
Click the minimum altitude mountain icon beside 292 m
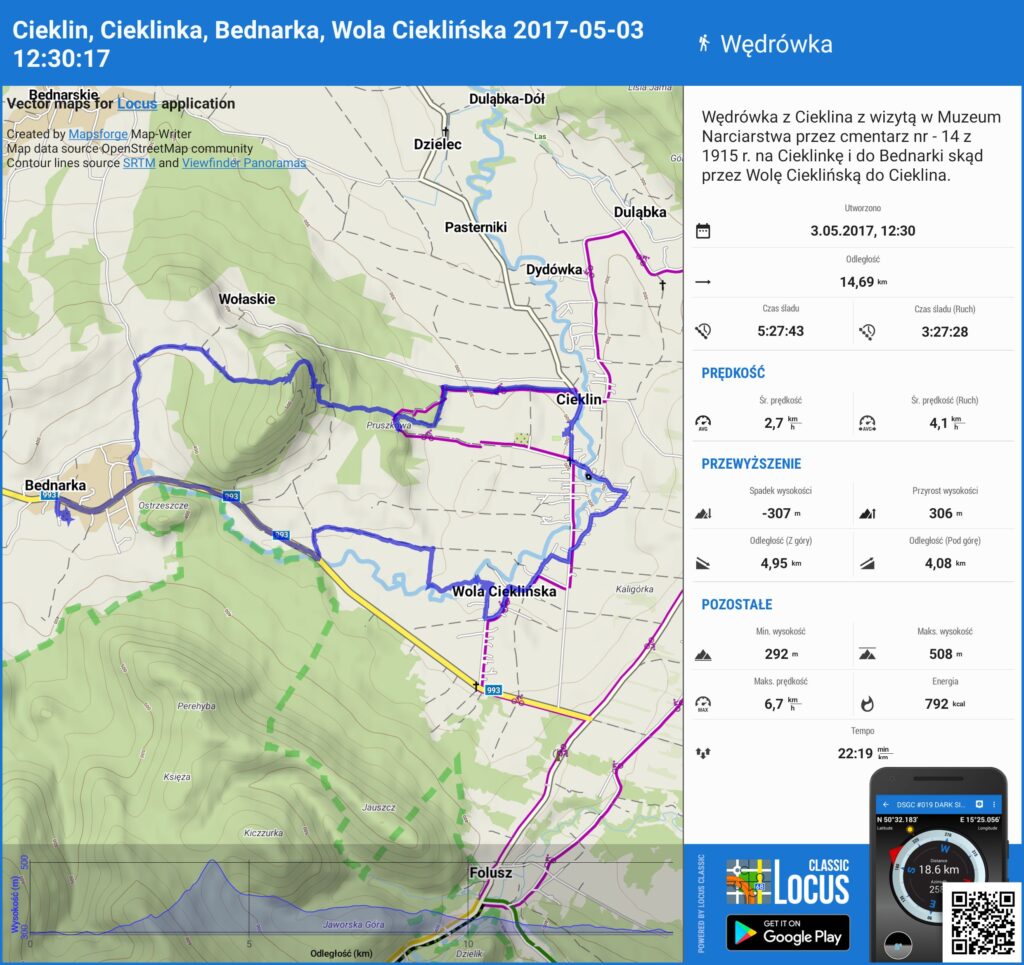[x=703, y=655]
